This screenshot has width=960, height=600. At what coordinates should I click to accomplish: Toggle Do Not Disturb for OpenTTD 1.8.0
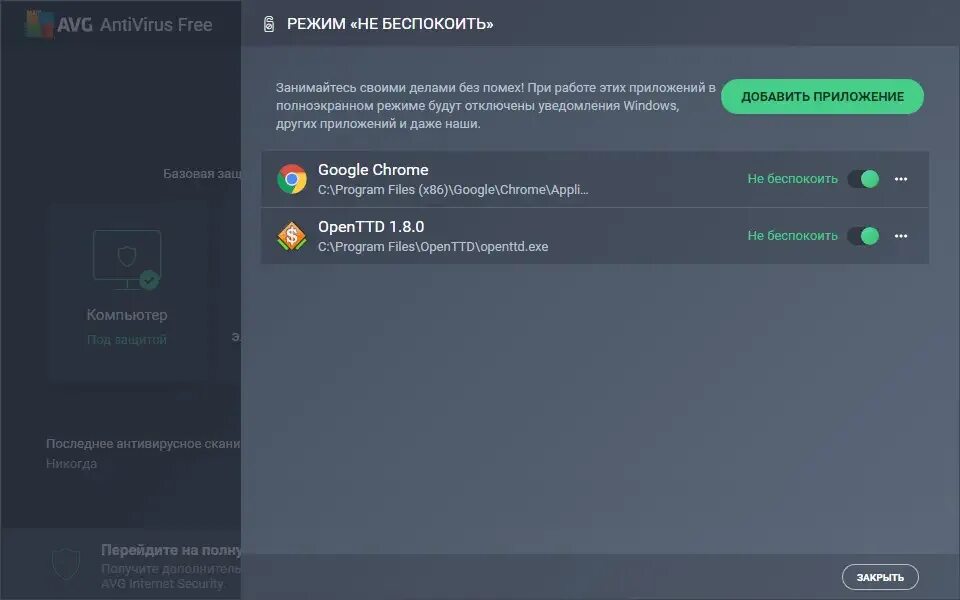click(x=863, y=236)
